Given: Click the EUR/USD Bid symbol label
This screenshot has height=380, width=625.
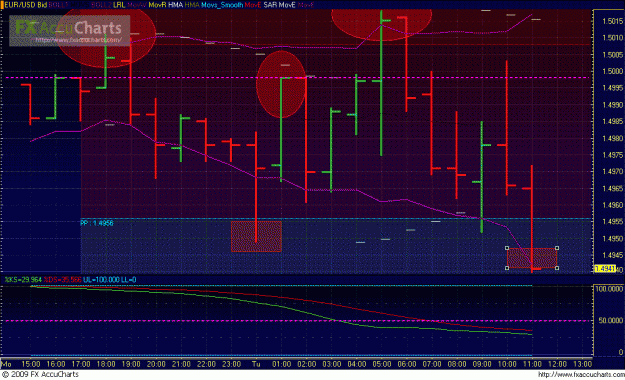Looking at the screenshot, I should pyautogui.click(x=26, y=5).
